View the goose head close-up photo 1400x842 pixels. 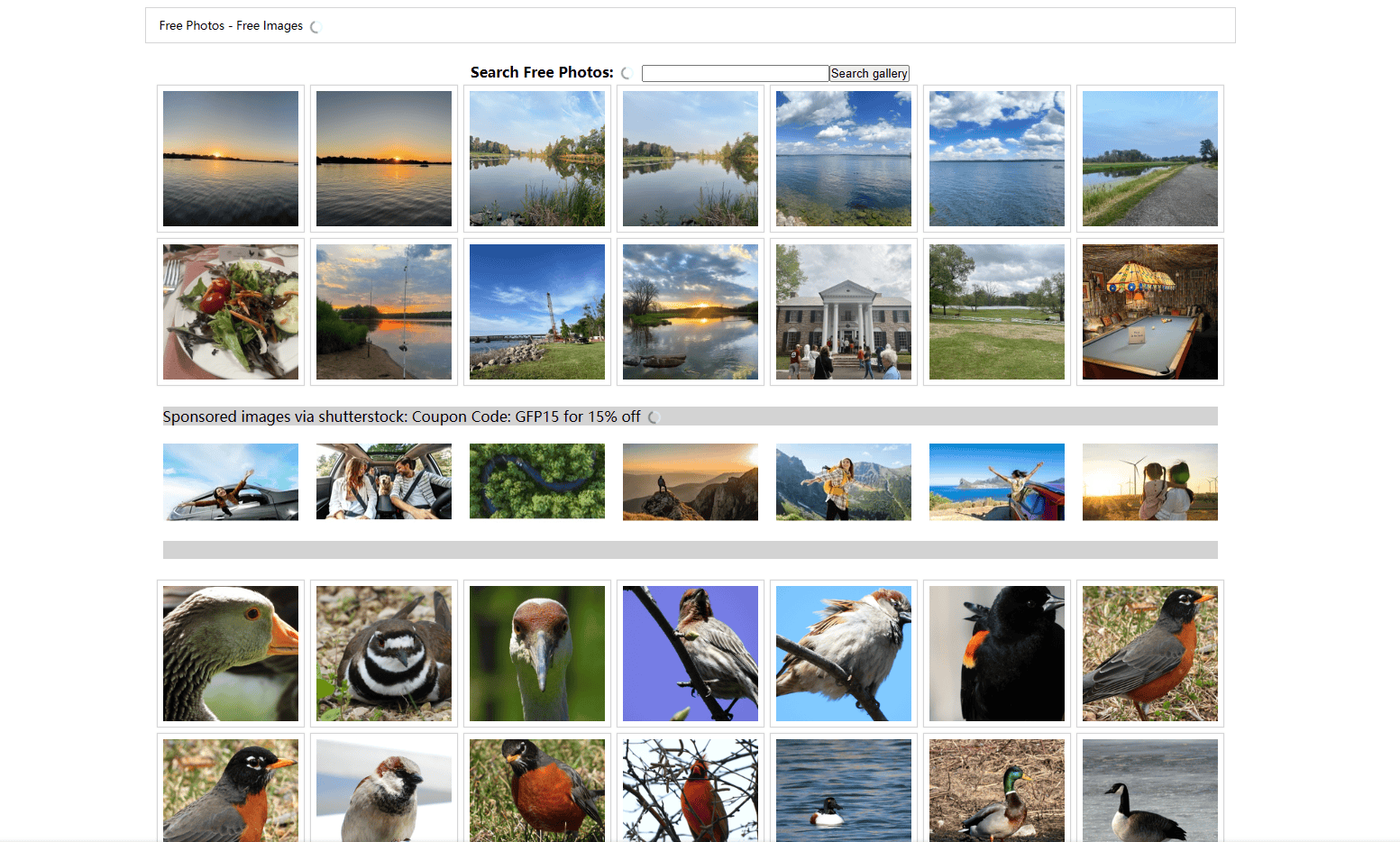click(230, 654)
